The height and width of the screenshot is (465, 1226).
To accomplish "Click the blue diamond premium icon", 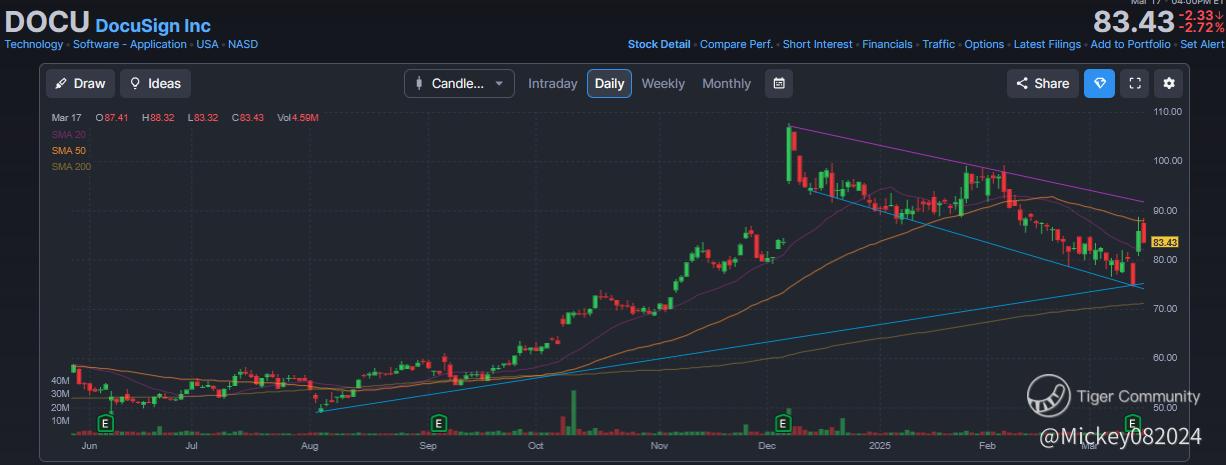I will click(x=1099, y=83).
